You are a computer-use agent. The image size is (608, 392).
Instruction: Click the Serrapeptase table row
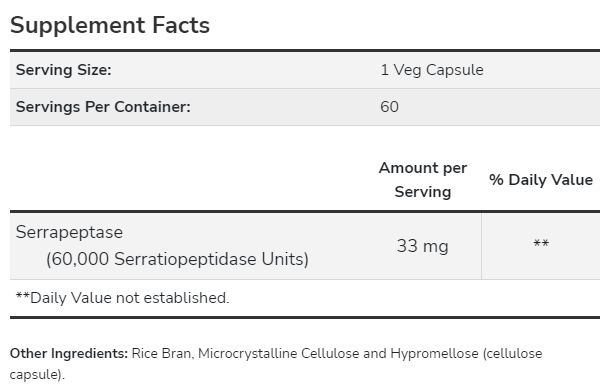point(305,246)
